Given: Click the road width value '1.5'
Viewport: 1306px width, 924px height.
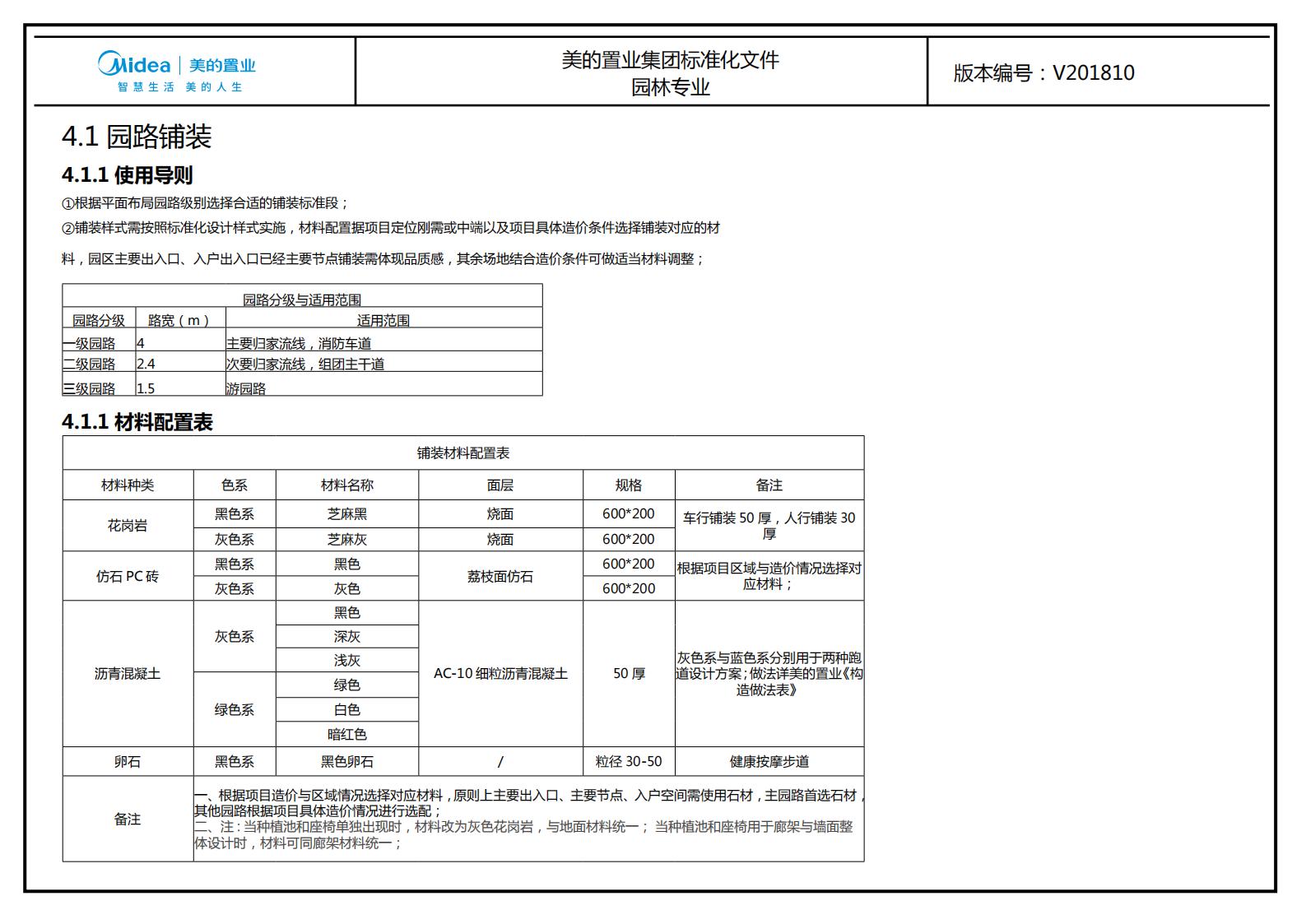Looking at the screenshot, I should 146,388.
